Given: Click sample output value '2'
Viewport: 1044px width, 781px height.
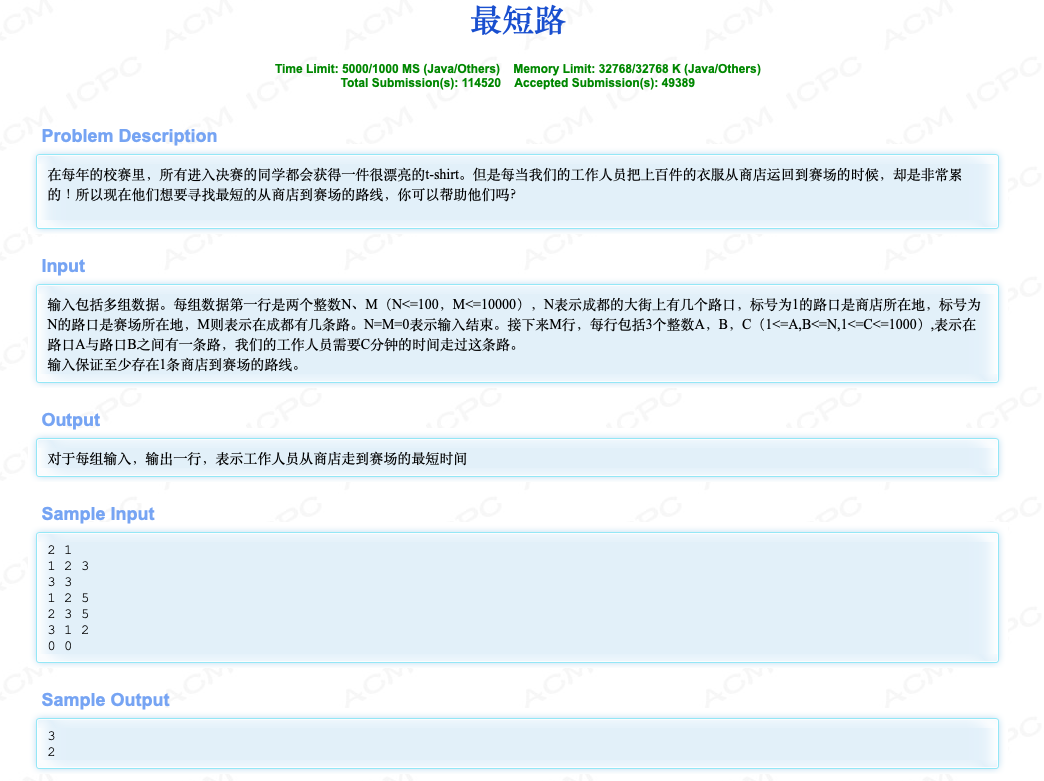Looking at the screenshot, I should [x=51, y=752].
